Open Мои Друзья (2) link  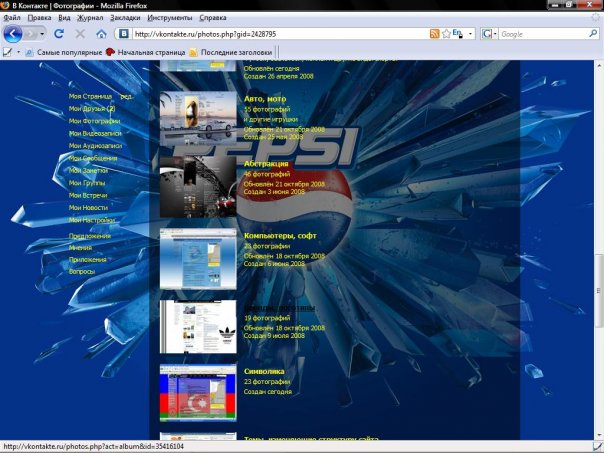92,109
